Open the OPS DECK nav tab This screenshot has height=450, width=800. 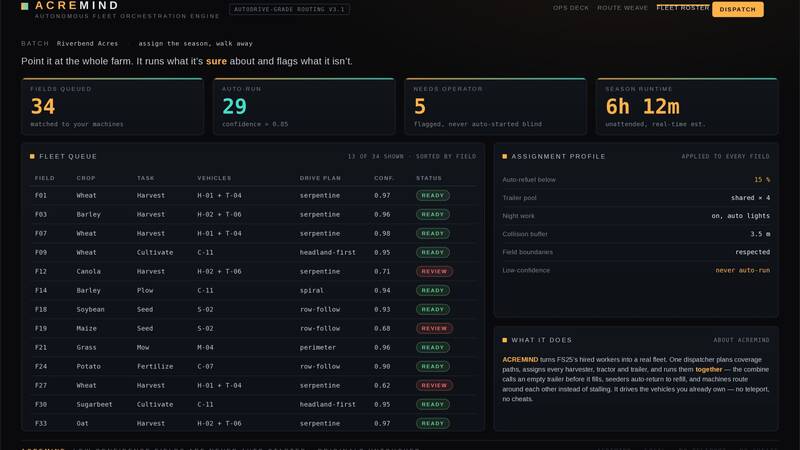(x=570, y=8)
